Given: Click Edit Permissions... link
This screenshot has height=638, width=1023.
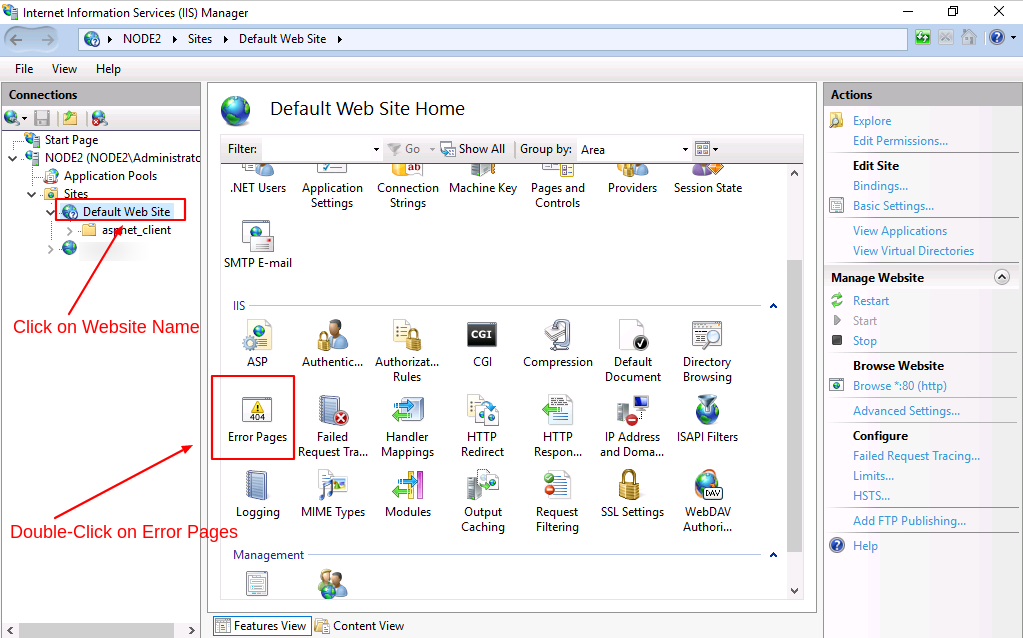Looking at the screenshot, I should coord(900,140).
